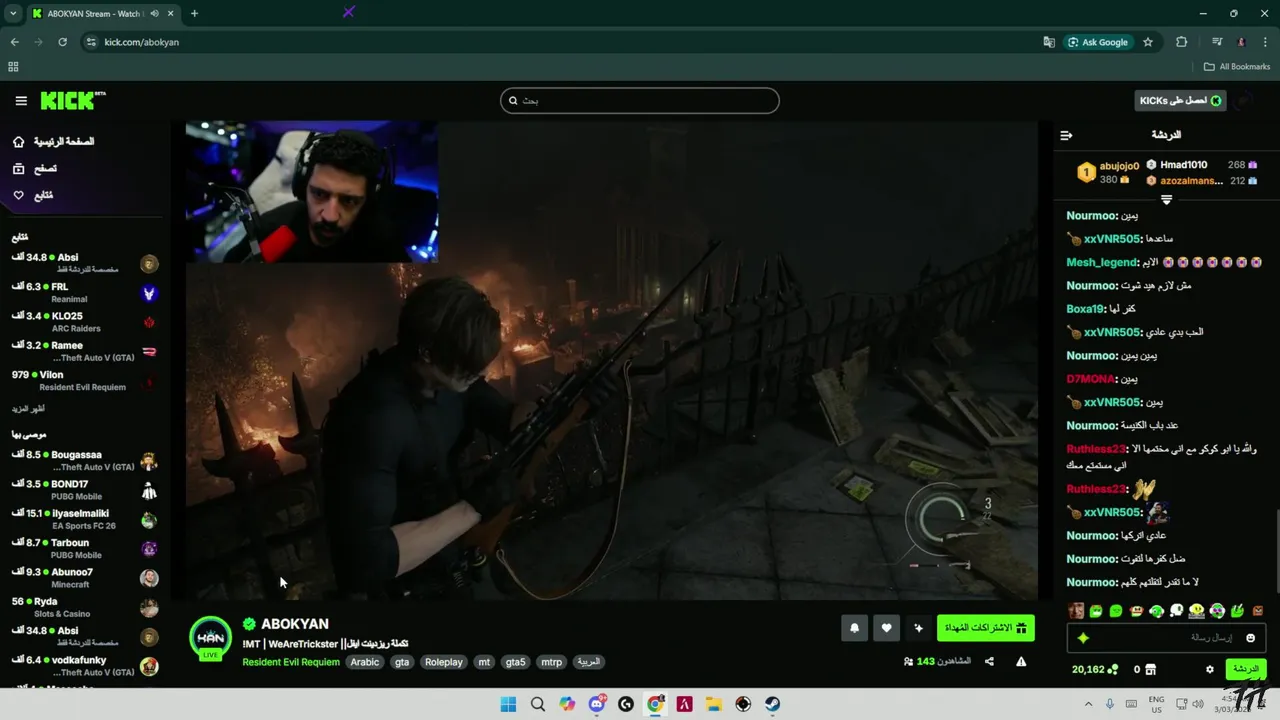Open FRL channel in sidebar
Image resolution: width=1280 pixels, height=720 pixels.
point(84,293)
